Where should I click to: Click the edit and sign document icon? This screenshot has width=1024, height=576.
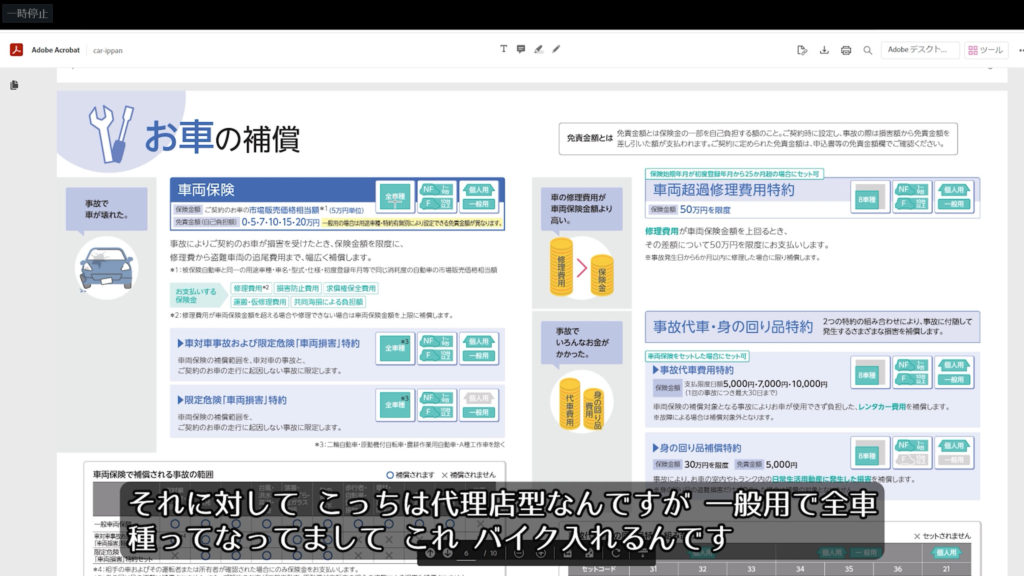tap(802, 50)
